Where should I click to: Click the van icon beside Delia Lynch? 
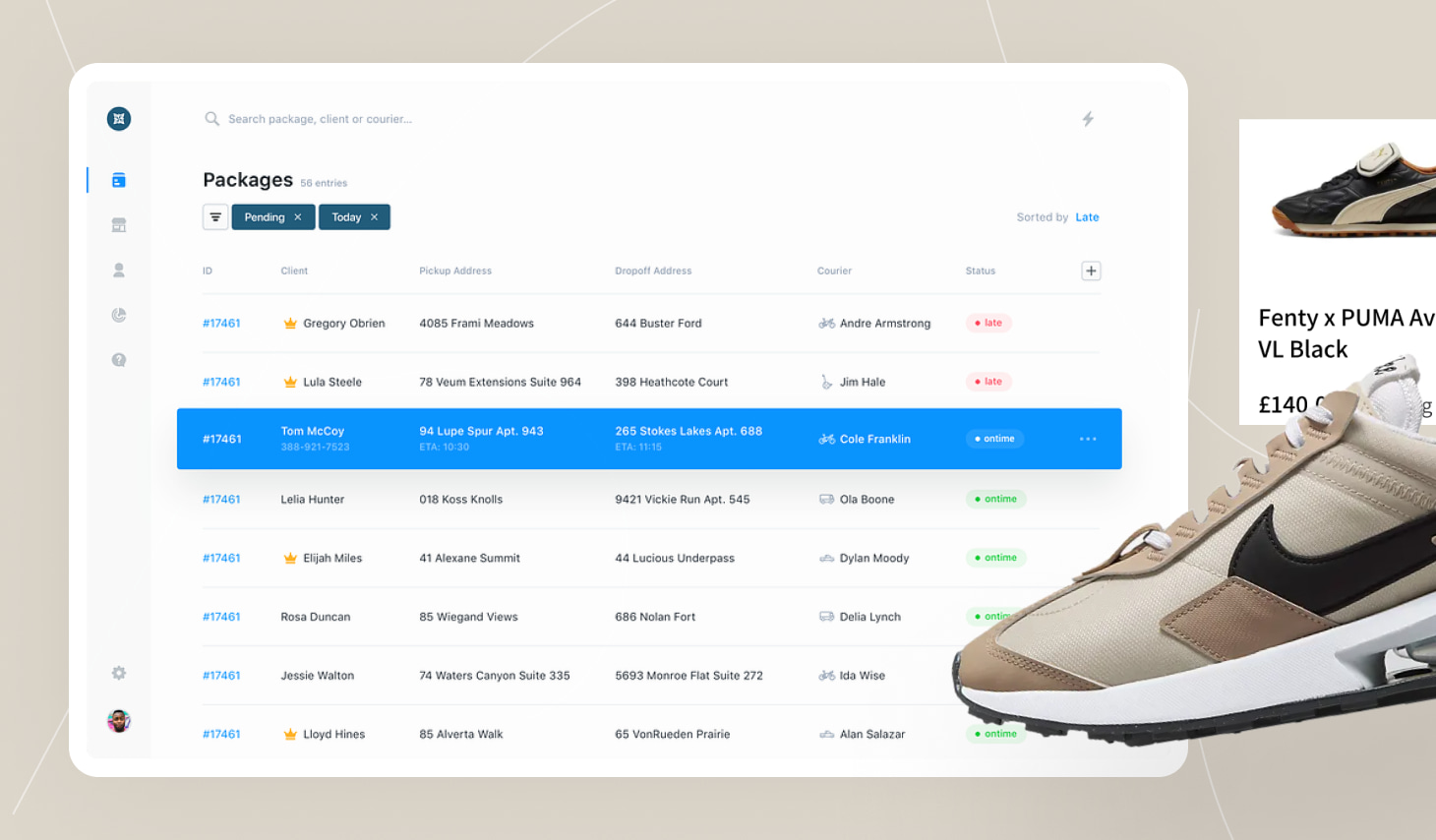point(827,617)
